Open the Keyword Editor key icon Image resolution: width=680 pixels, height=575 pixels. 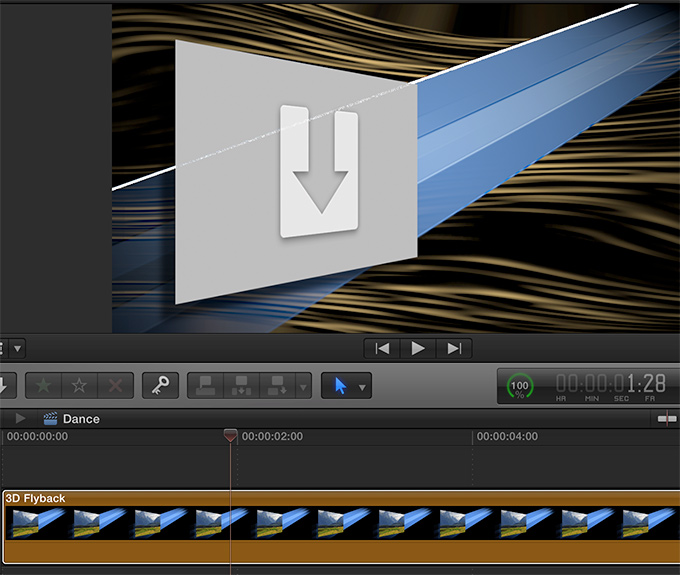[159, 385]
